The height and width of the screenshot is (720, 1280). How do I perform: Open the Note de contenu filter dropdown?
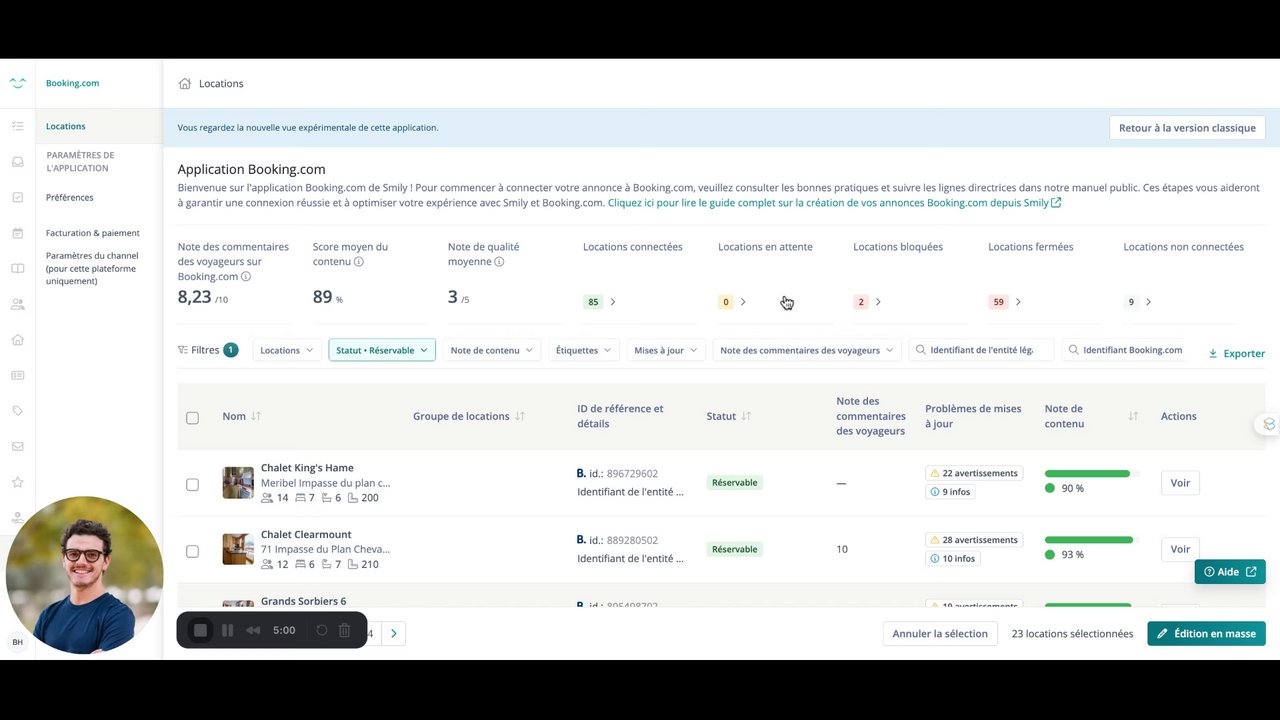(x=492, y=350)
